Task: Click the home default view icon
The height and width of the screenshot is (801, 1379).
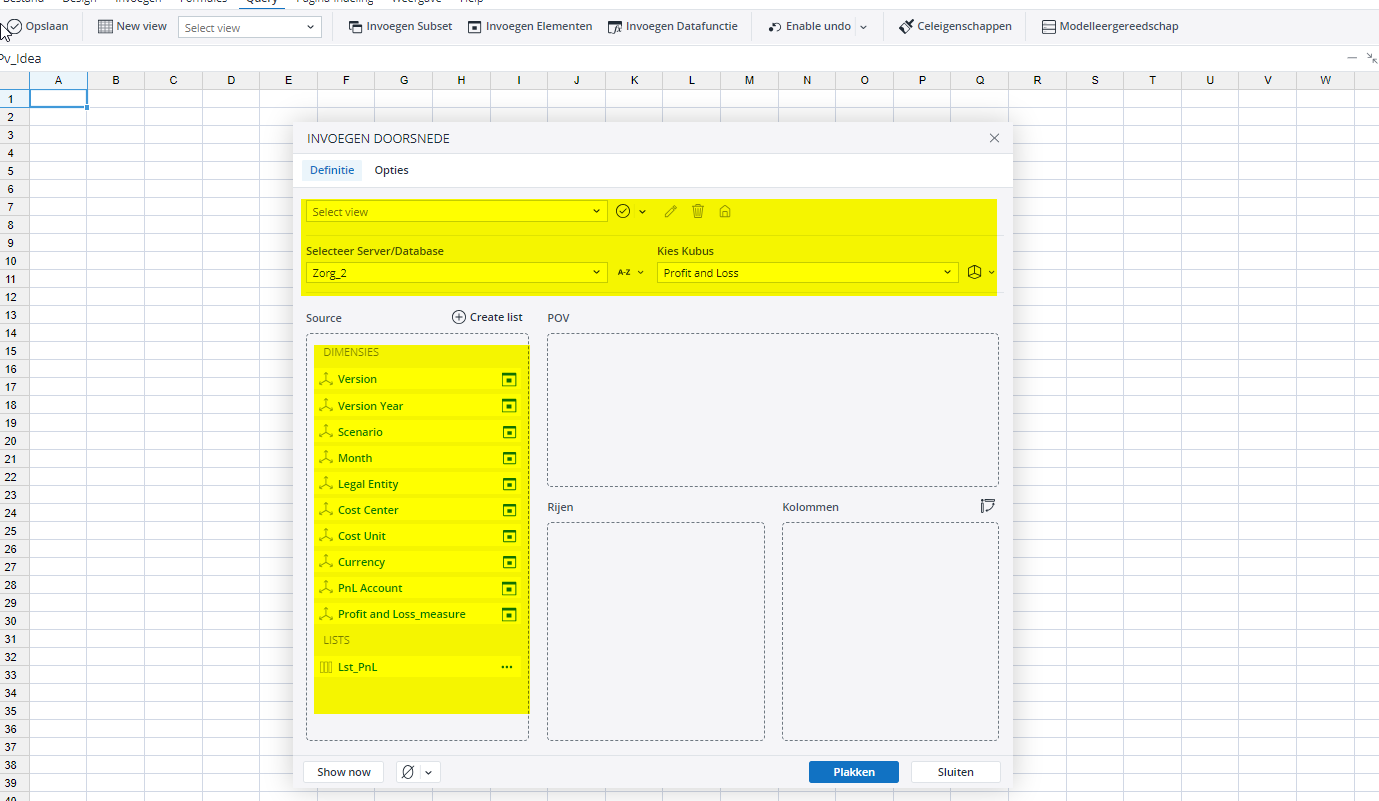Action: pyautogui.click(x=725, y=211)
